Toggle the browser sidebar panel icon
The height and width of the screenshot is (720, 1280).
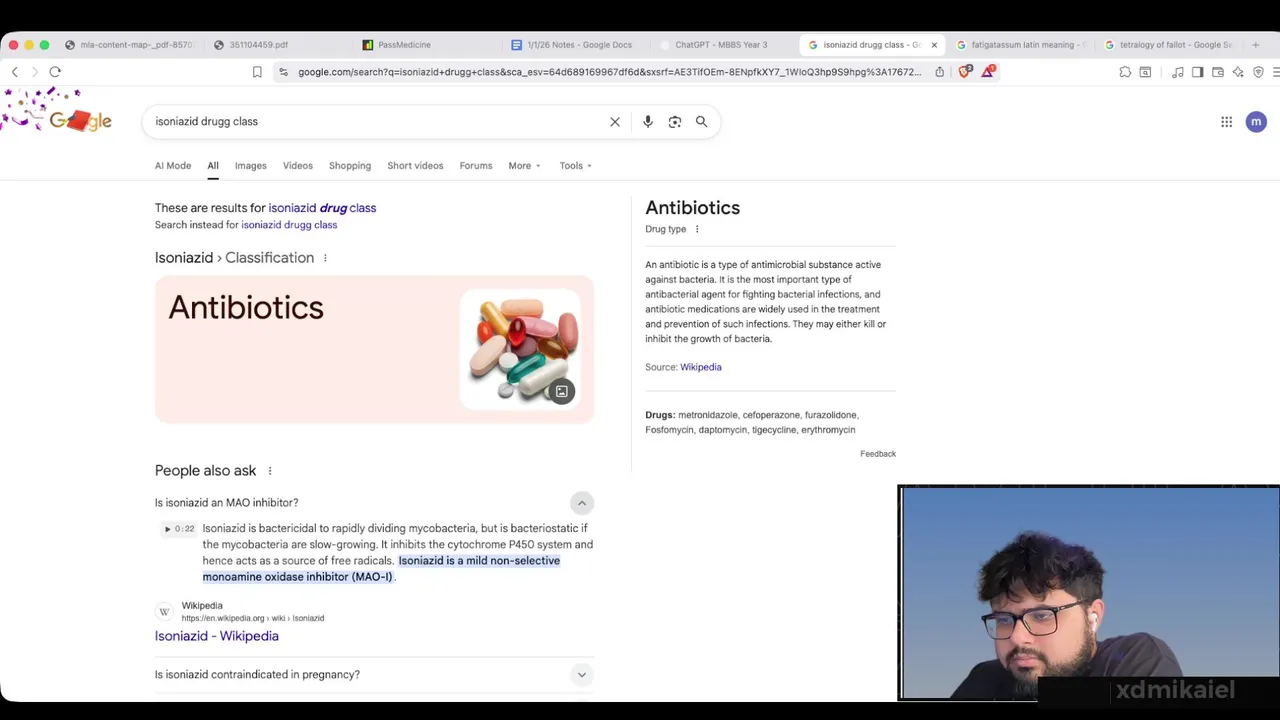[x=1197, y=72]
